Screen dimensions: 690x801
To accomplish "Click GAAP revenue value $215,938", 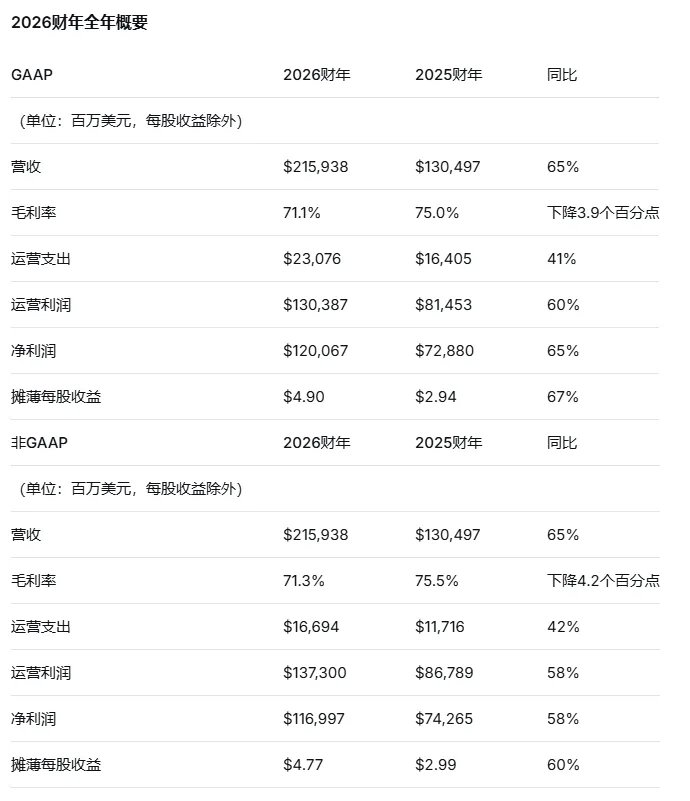I will tap(316, 167).
